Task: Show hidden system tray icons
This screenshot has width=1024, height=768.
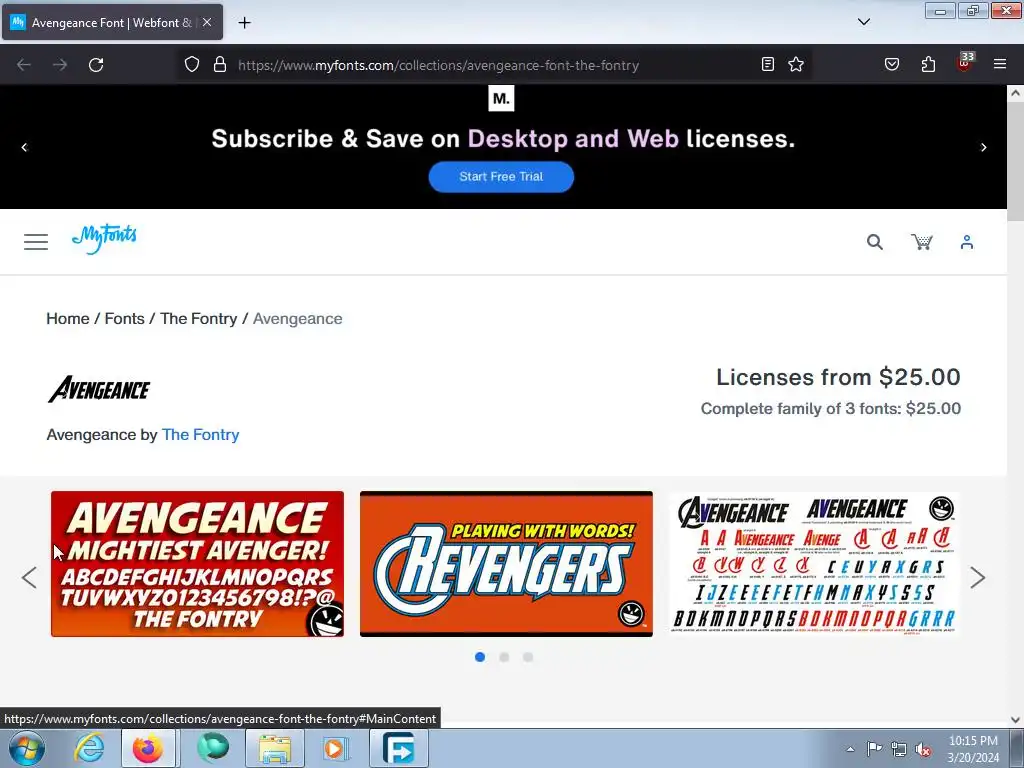Action: click(x=850, y=749)
